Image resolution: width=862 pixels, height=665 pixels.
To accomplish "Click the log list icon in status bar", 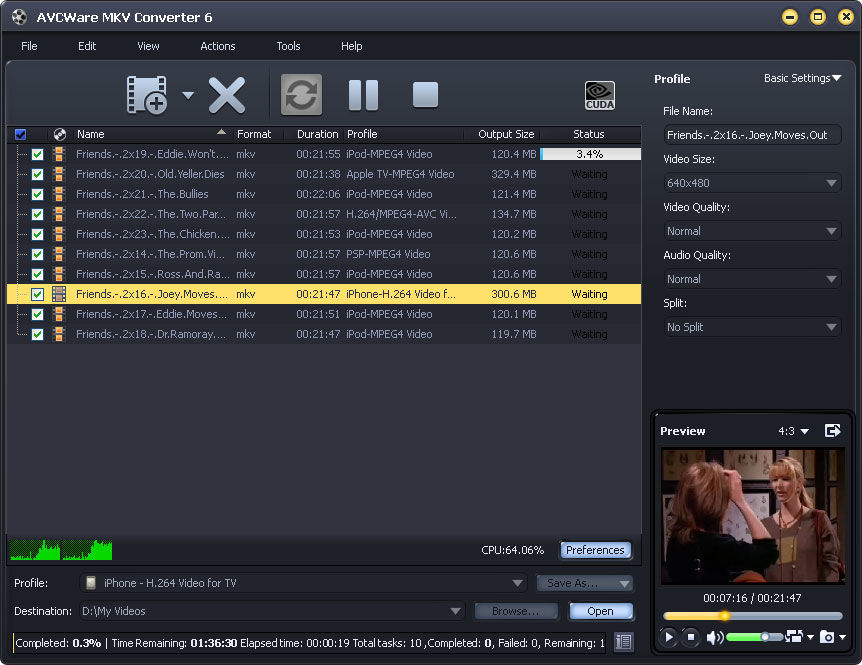I will tap(623, 642).
